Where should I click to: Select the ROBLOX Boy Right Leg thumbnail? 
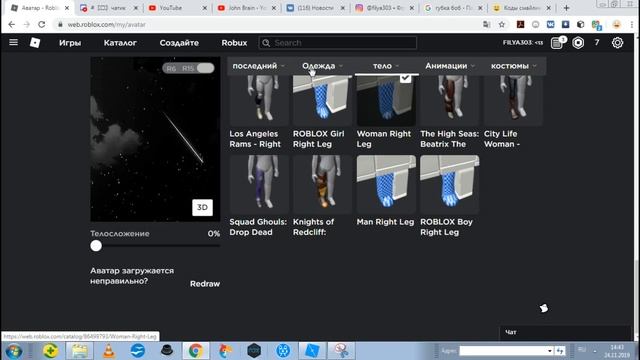(x=450, y=184)
